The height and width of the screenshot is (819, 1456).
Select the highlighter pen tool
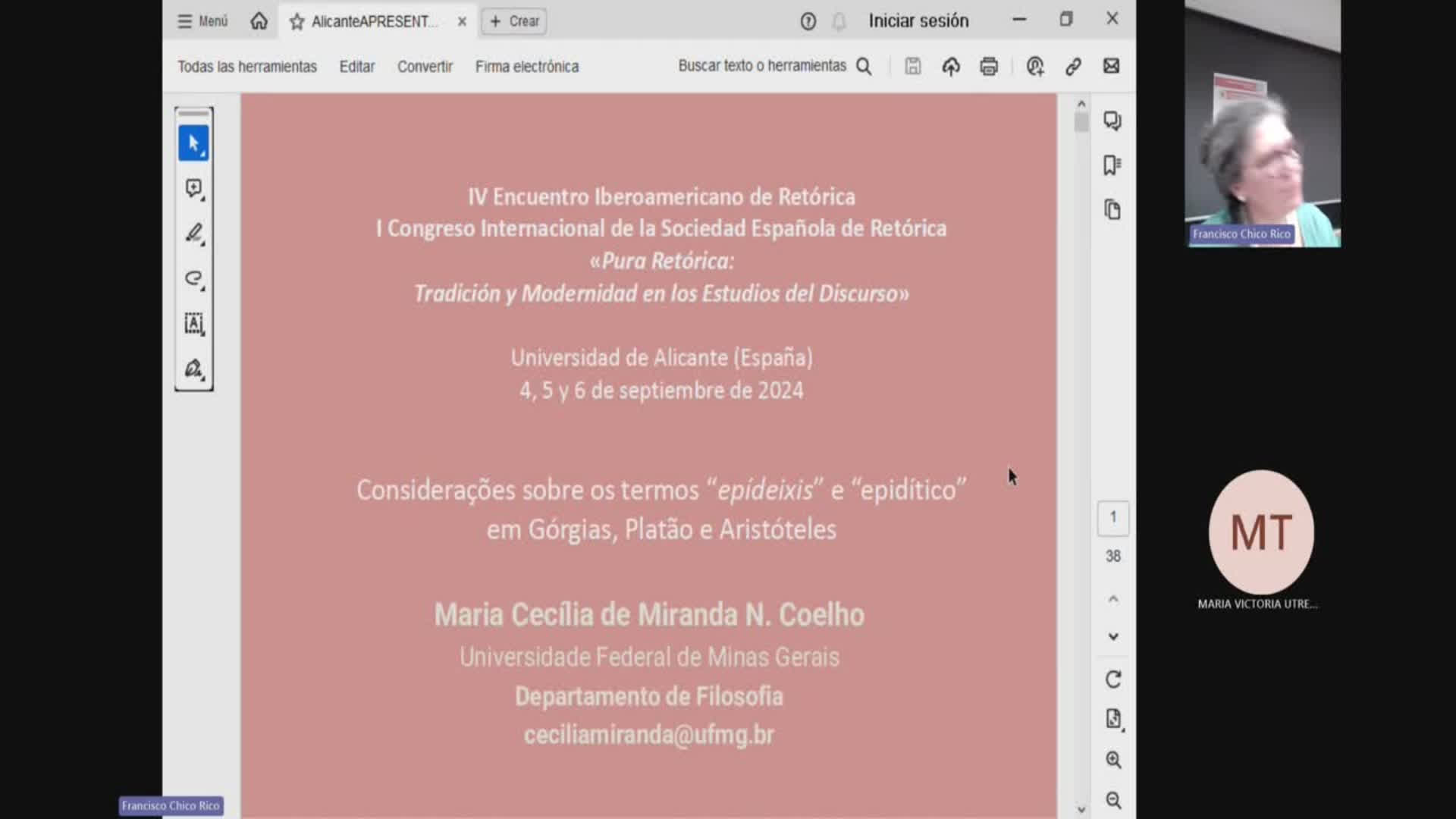(x=193, y=233)
